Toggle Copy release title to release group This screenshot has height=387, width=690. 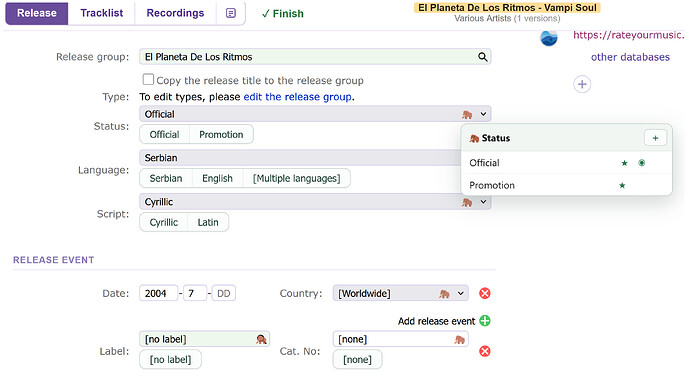[148, 79]
